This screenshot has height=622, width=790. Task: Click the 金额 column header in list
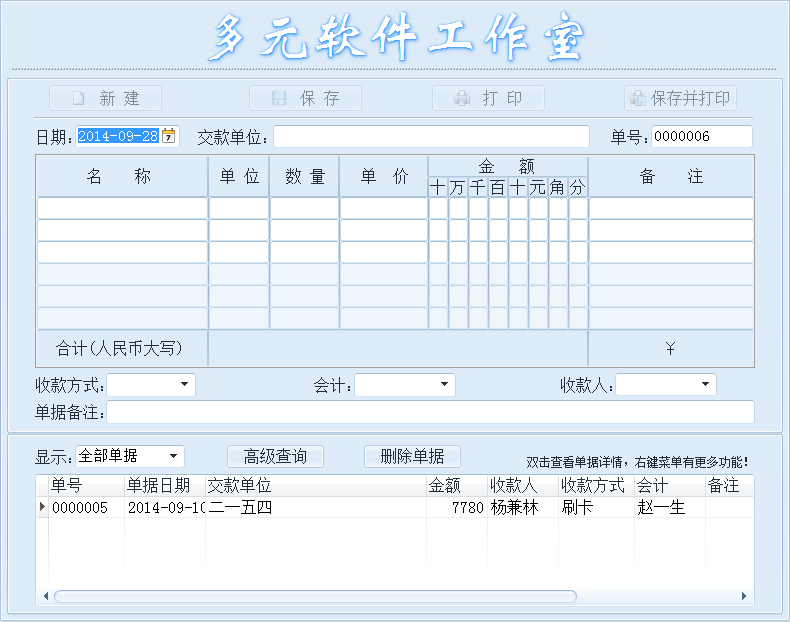point(444,485)
